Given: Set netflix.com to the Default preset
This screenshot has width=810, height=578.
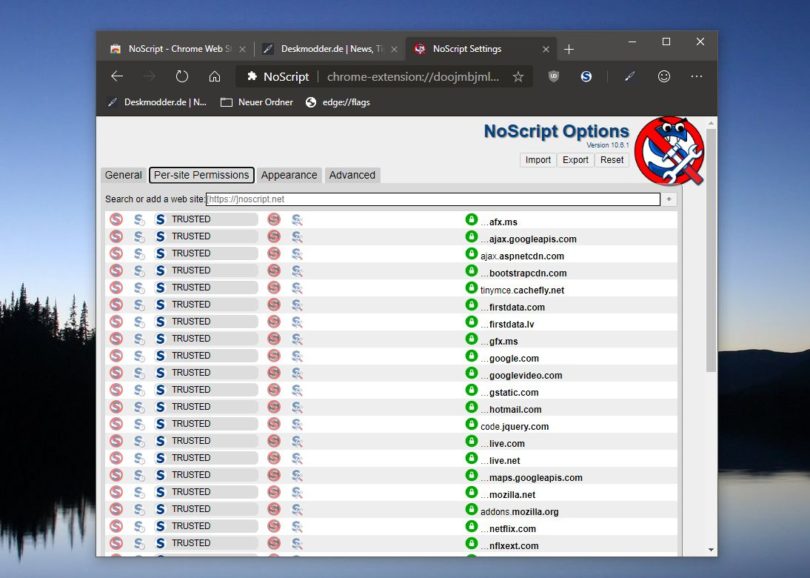Looking at the screenshot, I should coord(116,526).
